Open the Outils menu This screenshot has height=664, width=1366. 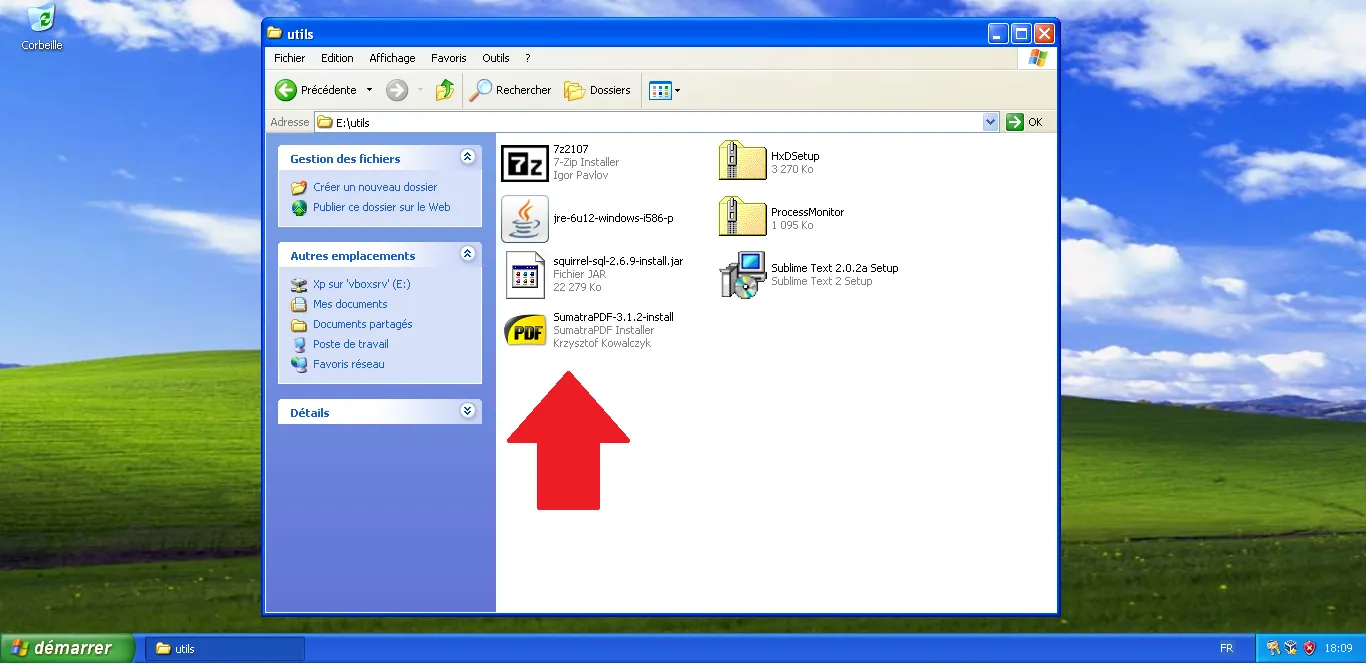(495, 58)
